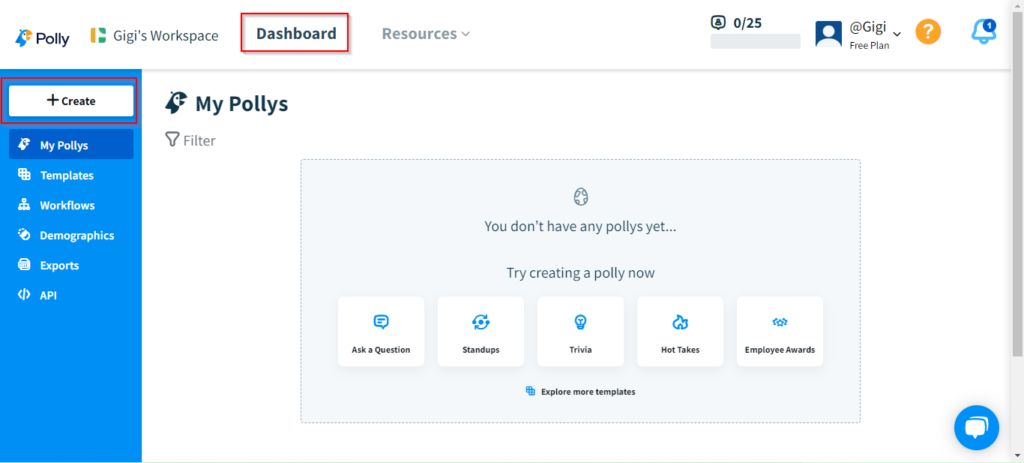1024x463 pixels.
Task: Open the notifications bell
Action: pos(984,31)
